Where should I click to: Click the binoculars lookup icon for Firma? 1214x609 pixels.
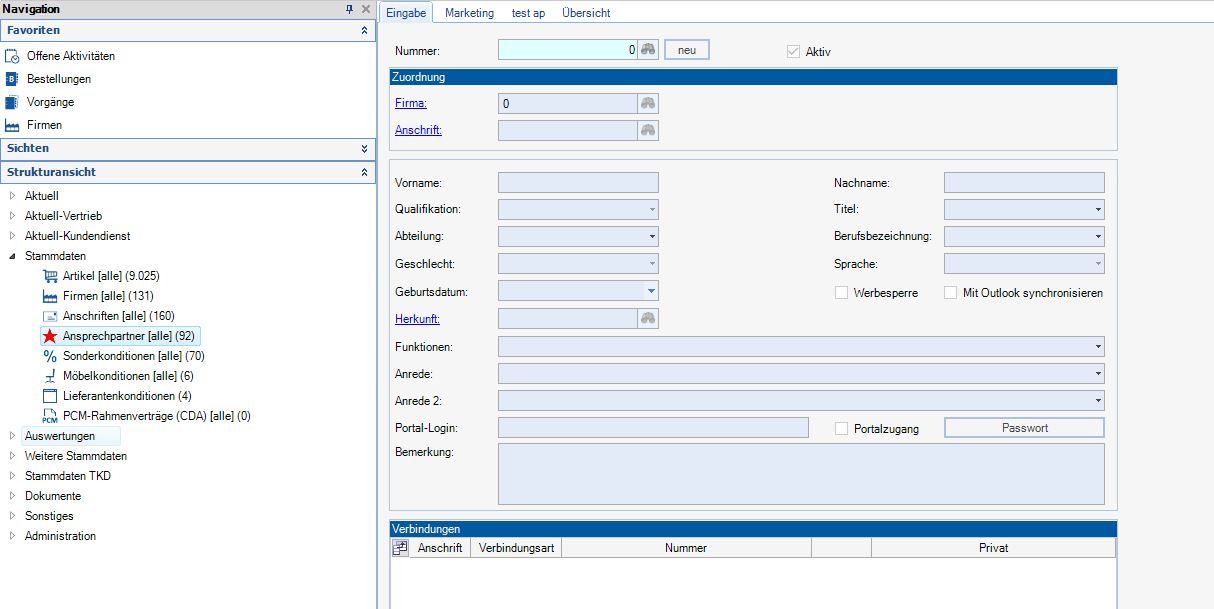(x=648, y=103)
